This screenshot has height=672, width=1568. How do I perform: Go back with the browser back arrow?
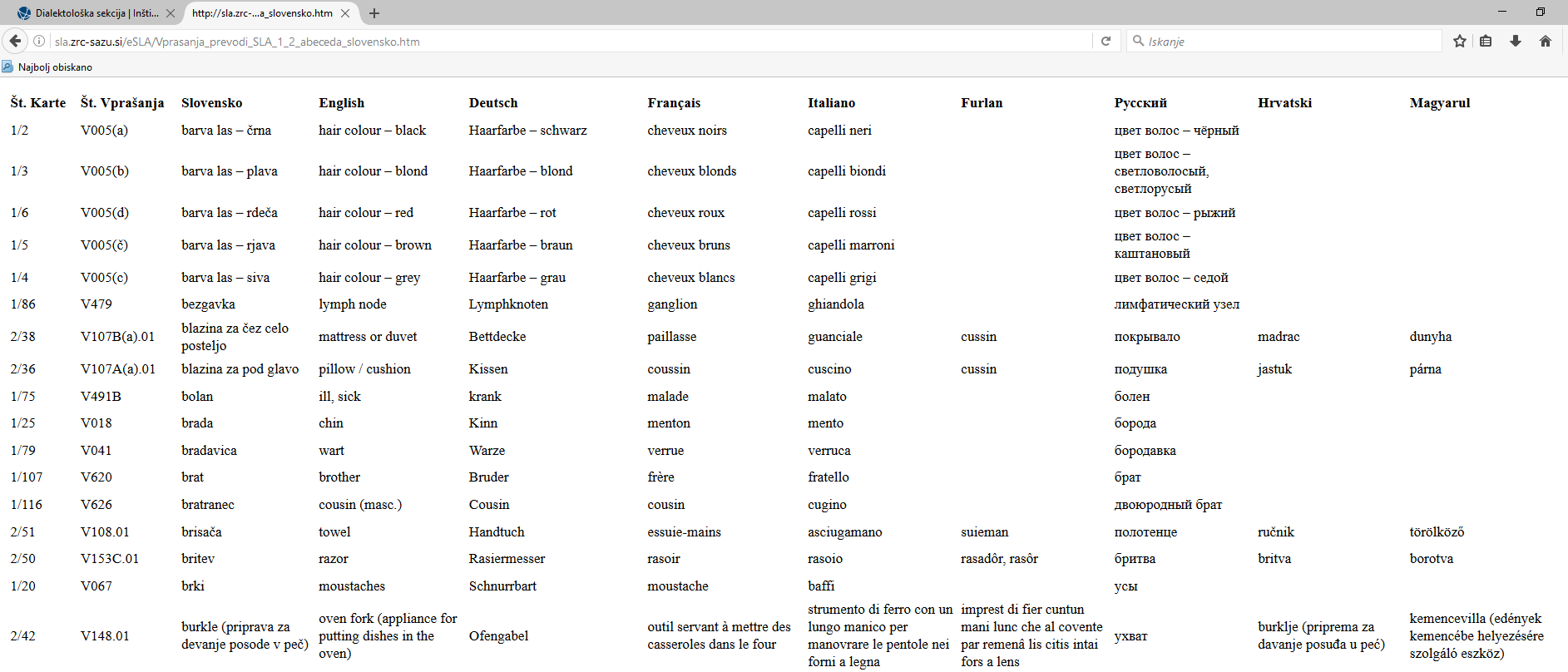tap(15, 41)
